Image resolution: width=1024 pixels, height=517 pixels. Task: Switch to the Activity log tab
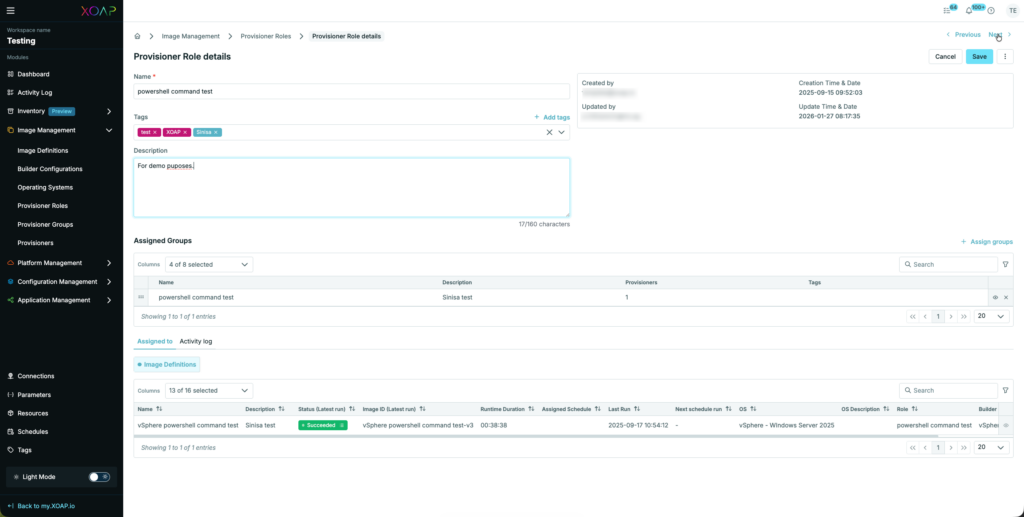coord(195,341)
